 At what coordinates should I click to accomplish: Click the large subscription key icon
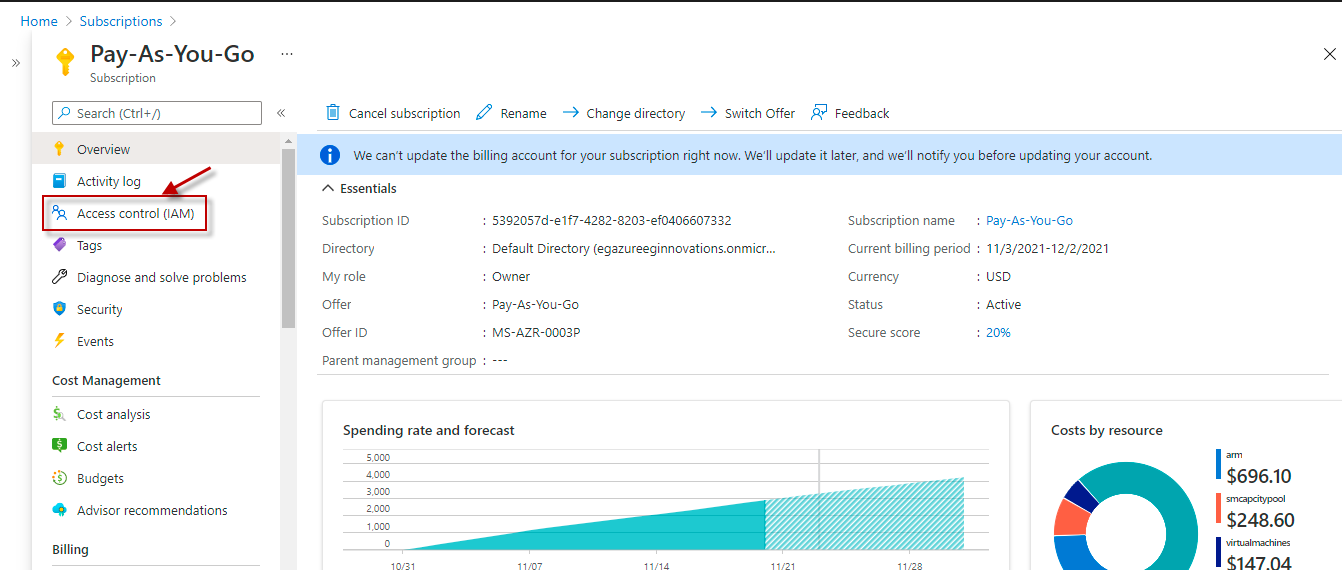point(65,62)
